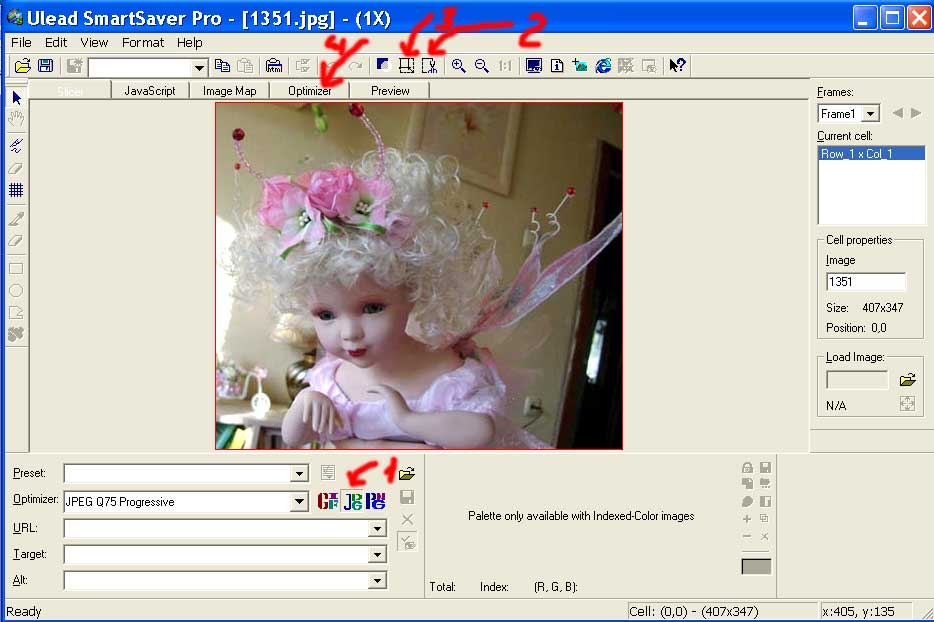Expand the URL dropdown list
The width and height of the screenshot is (934, 622).
pos(377,528)
